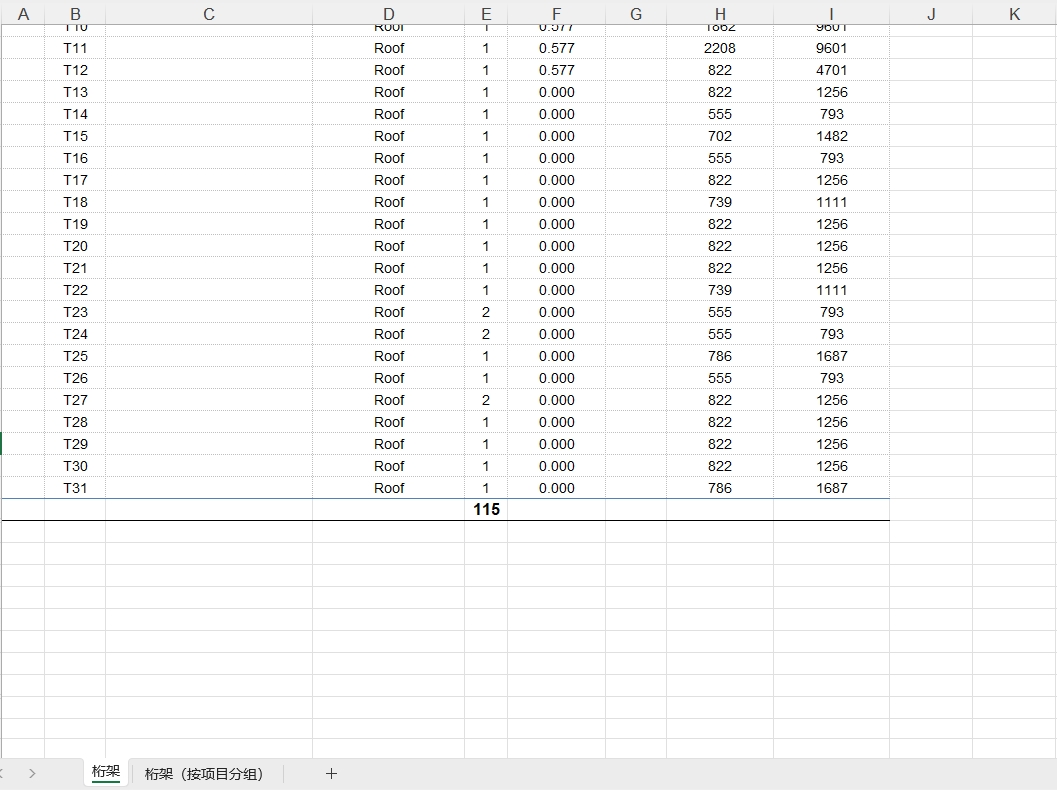
Task: Select column B header
Action: [x=75, y=13]
